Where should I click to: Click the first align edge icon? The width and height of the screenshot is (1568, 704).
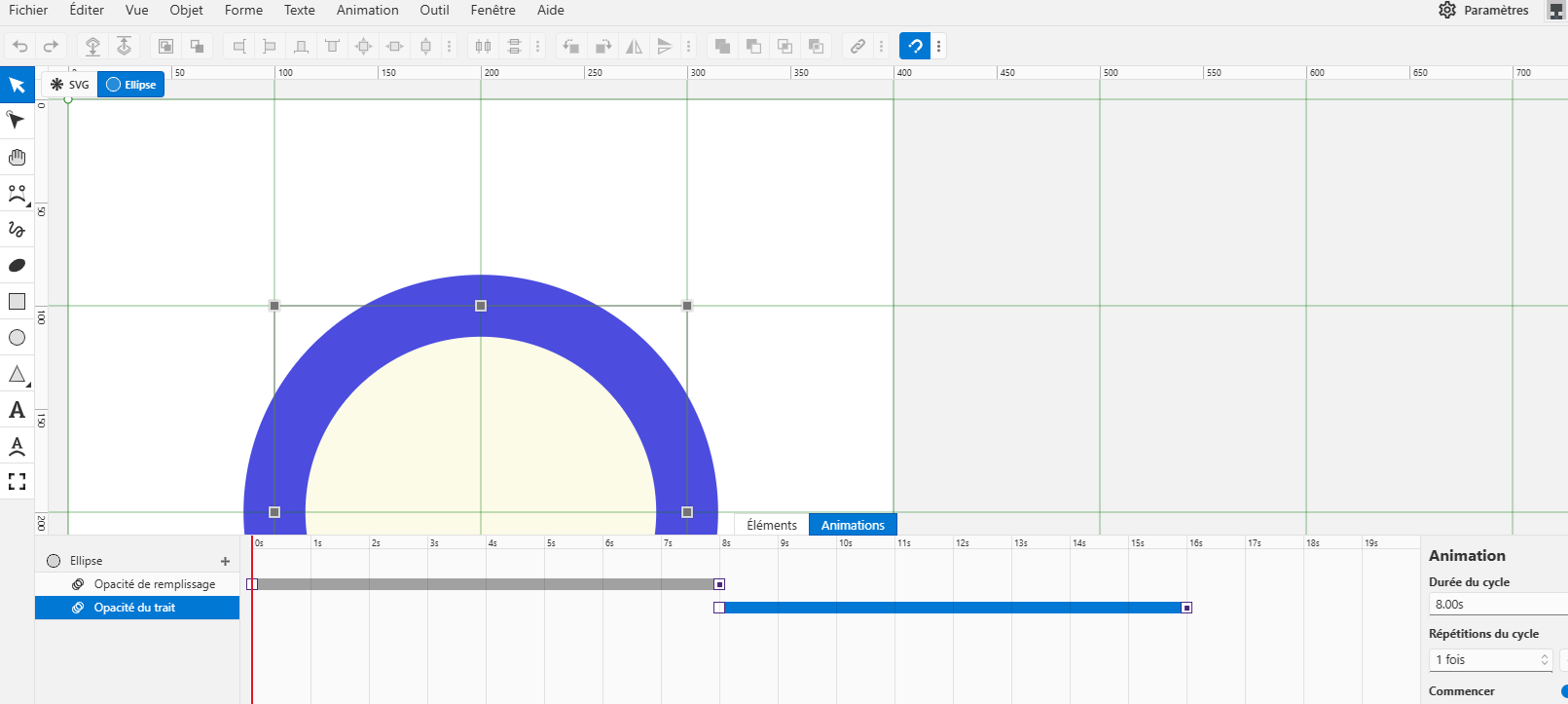[x=238, y=46]
